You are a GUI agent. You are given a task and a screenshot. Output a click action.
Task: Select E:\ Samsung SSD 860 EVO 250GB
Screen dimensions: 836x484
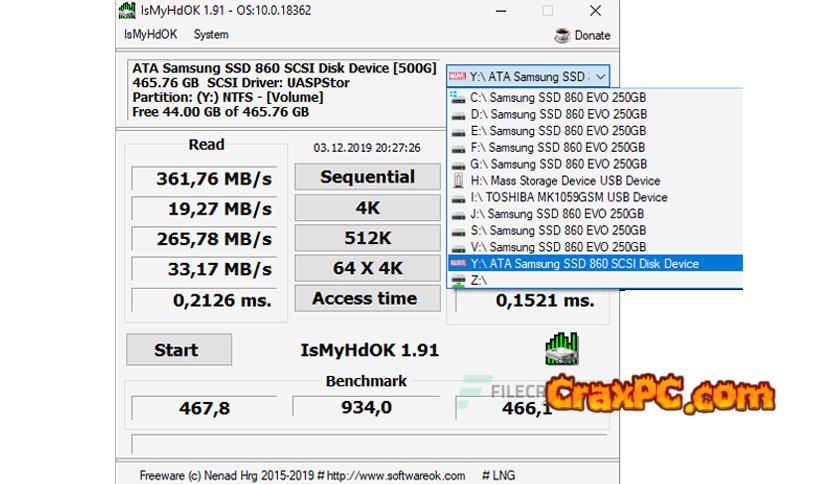[x=595, y=131]
